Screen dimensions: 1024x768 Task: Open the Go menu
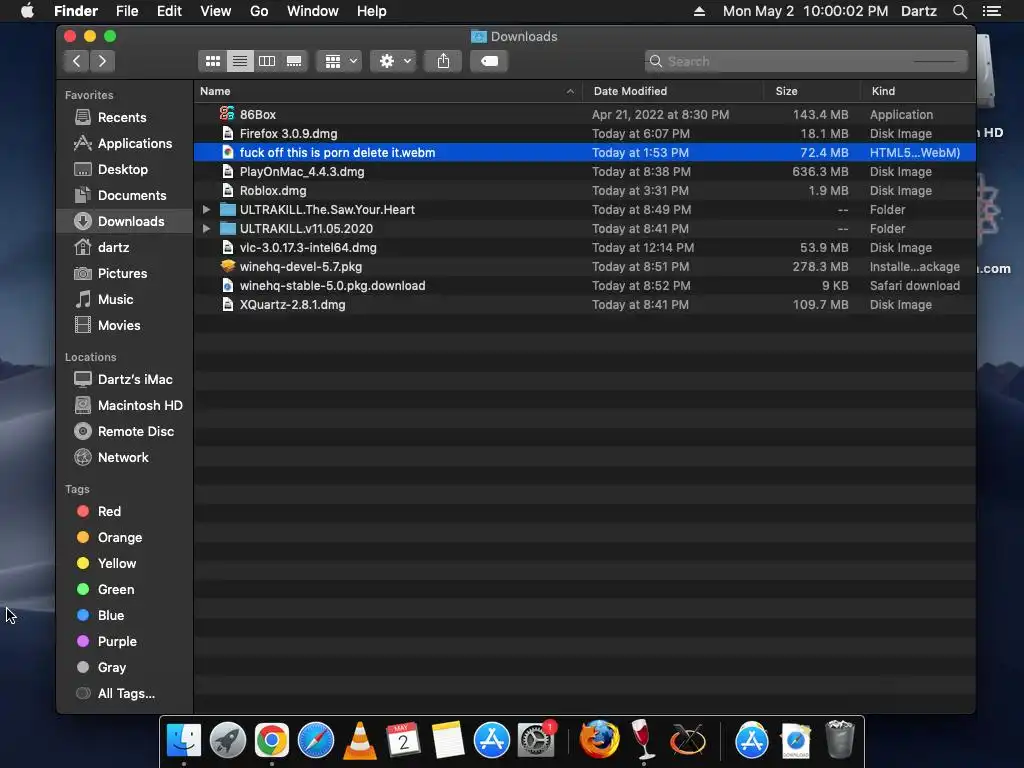point(259,11)
